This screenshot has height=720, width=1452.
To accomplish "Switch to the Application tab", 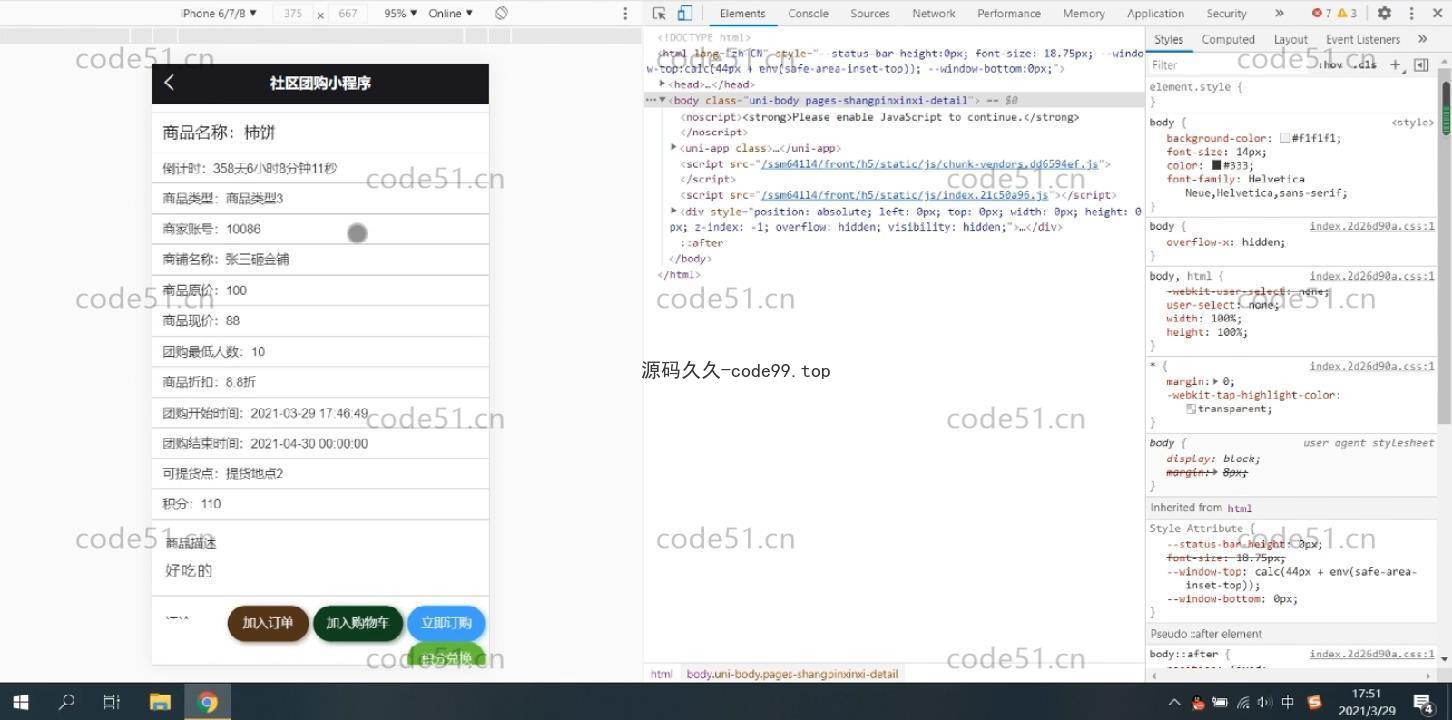I will point(1155,13).
